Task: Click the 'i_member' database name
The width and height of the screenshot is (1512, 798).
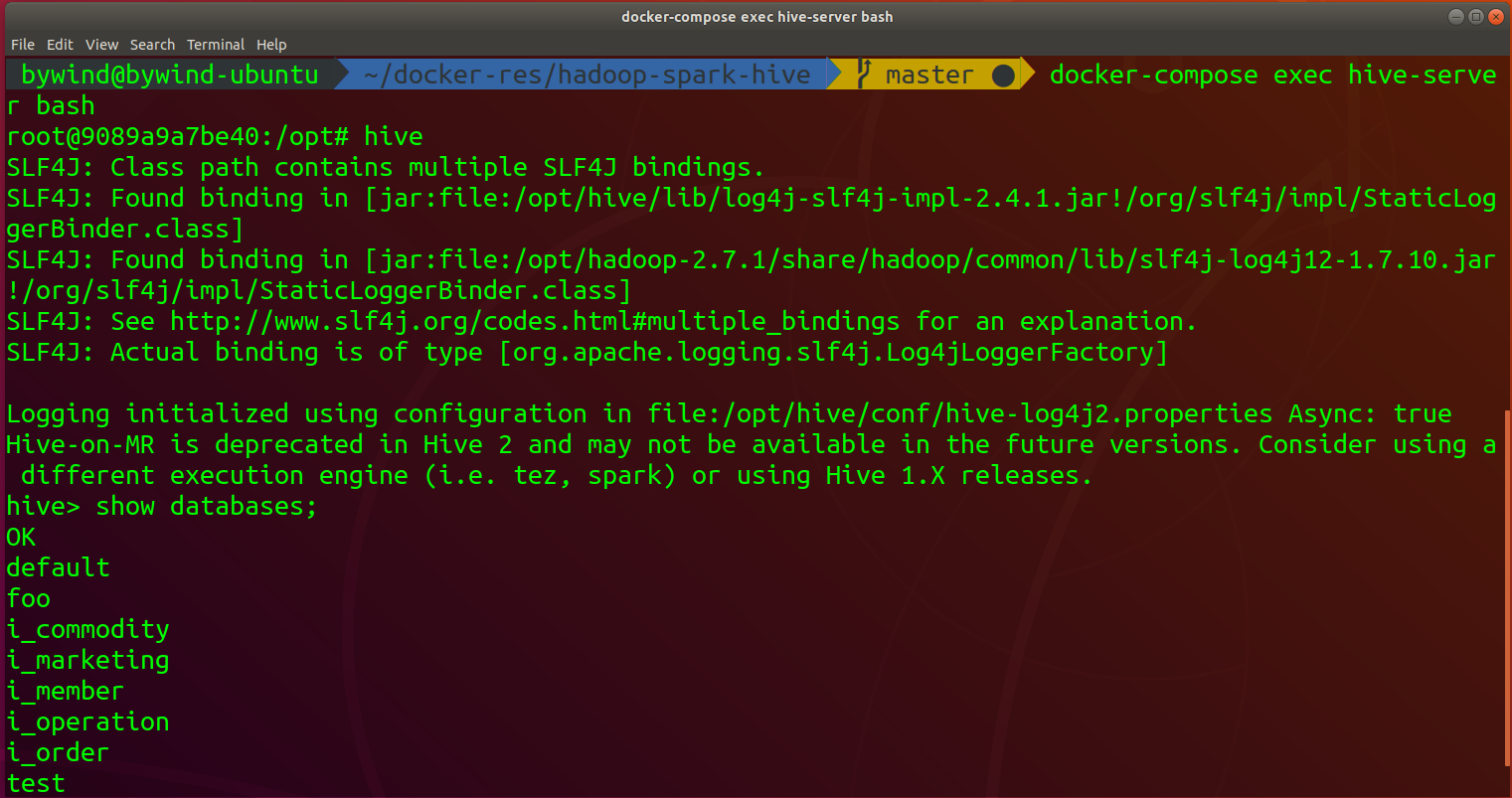Action: pyautogui.click(x=66, y=691)
